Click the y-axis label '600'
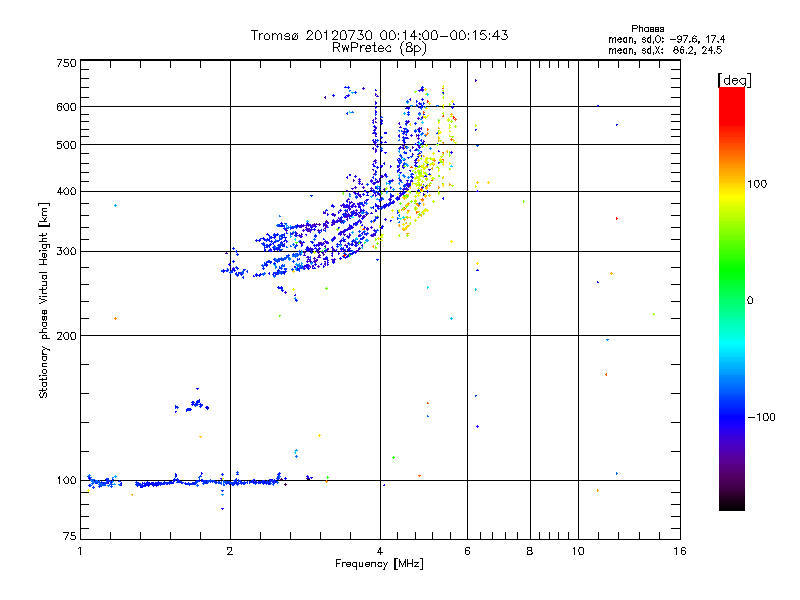The height and width of the screenshot is (600, 800). pos(66,107)
